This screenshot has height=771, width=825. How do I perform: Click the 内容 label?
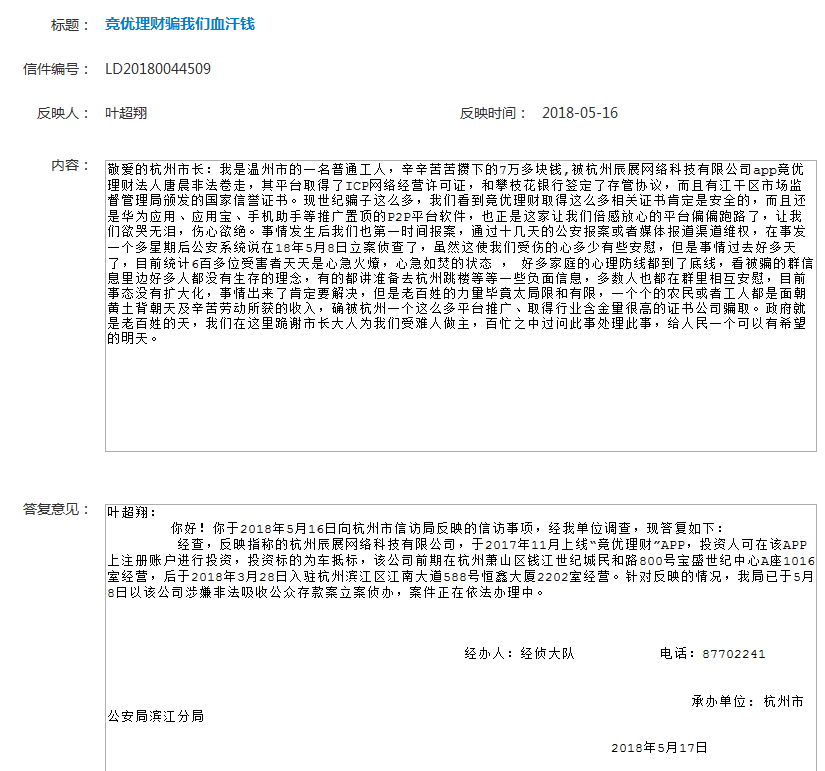(71, 165)
